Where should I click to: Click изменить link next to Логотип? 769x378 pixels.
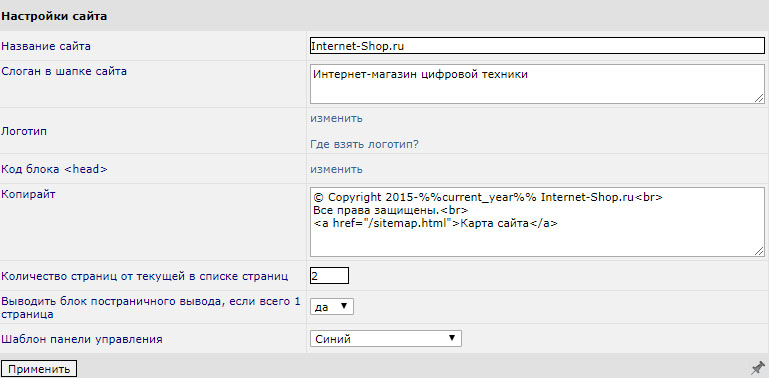(336, 118)
